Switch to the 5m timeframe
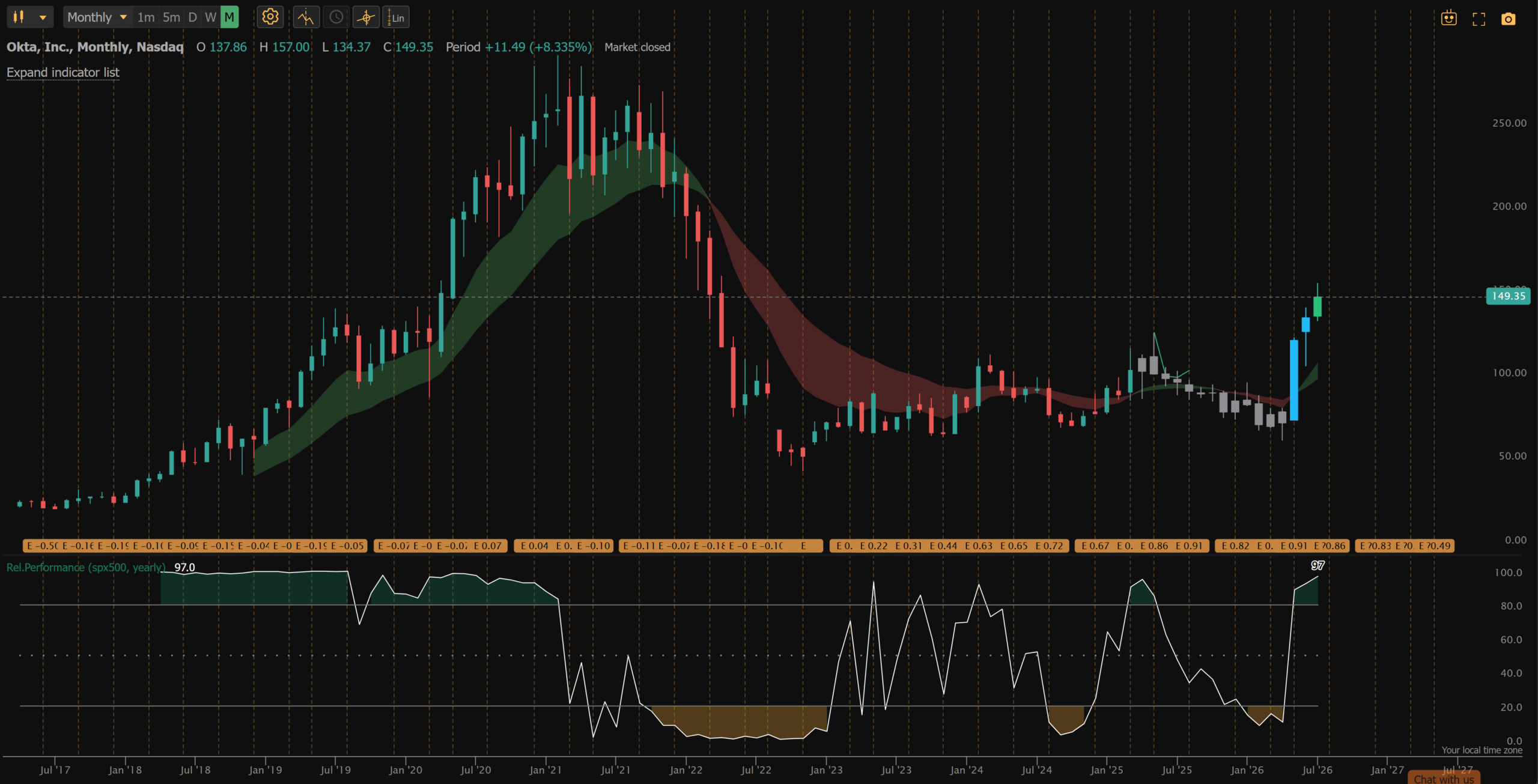This screenshot has width=1538, height=784. click(171, 17)
